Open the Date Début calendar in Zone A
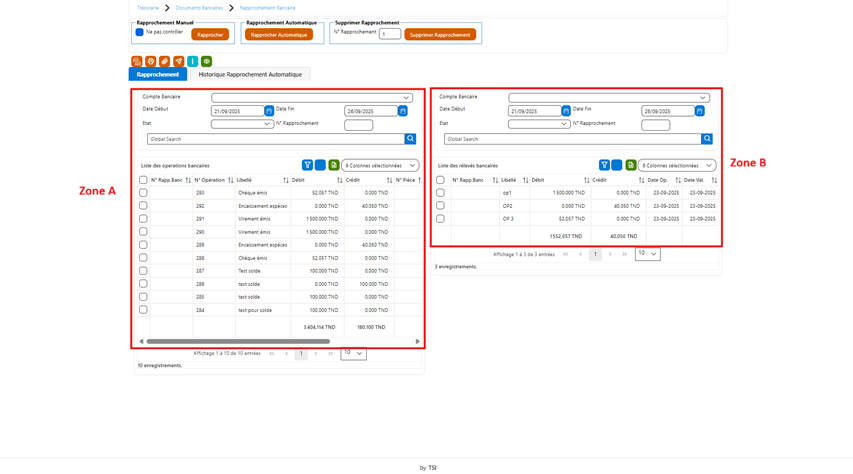Screen dimensions: 853x474 click(269, 111)
